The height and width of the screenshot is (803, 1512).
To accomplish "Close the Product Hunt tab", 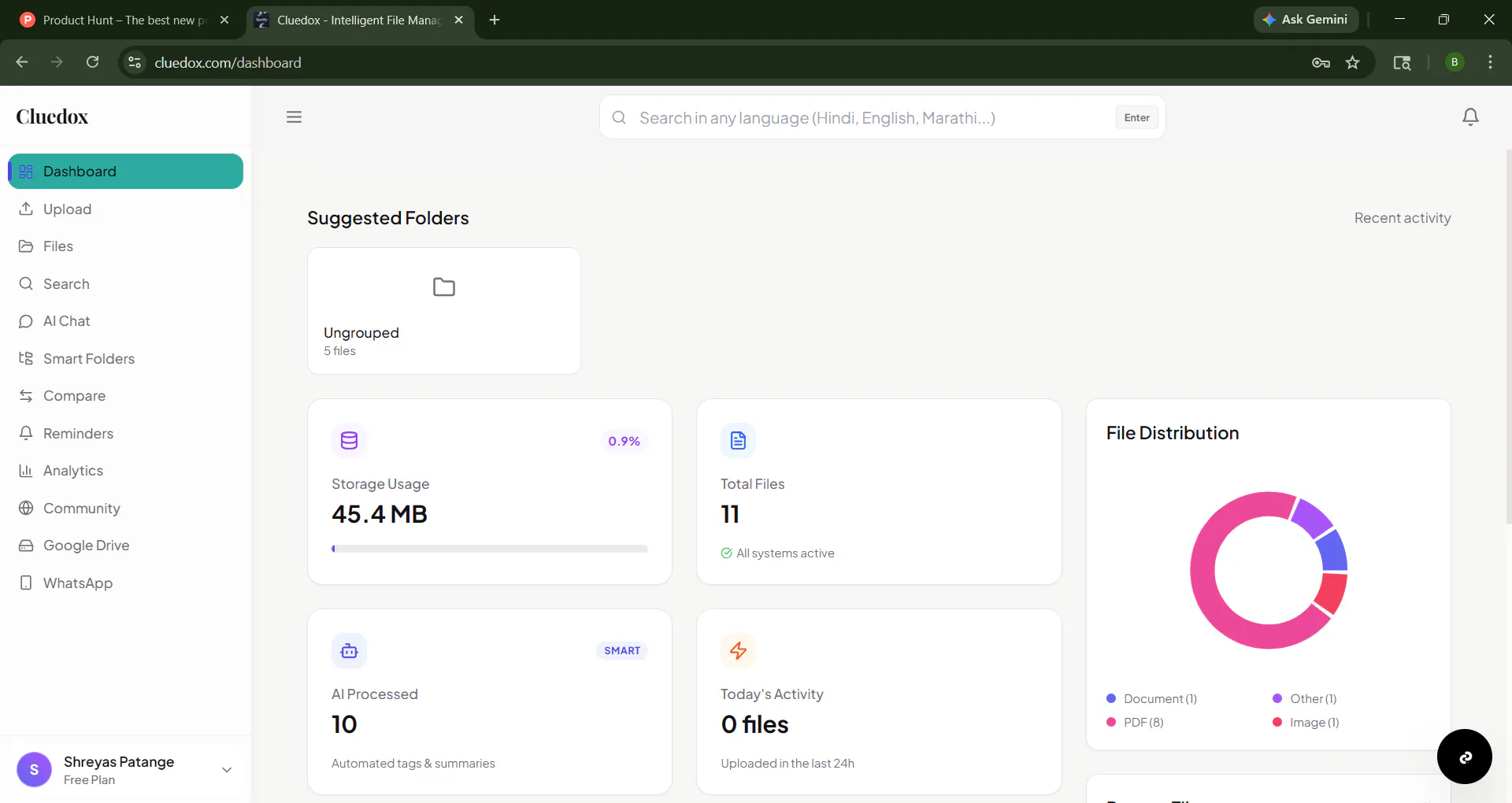I will pyautogui.click(x=224, y=20).
